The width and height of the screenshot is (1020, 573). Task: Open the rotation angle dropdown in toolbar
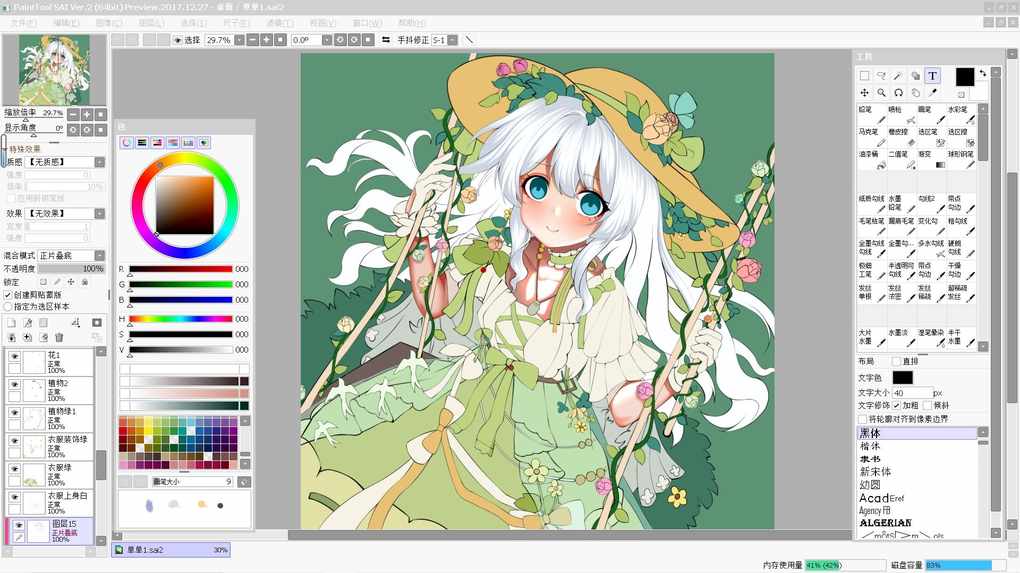tap(327, 40)
